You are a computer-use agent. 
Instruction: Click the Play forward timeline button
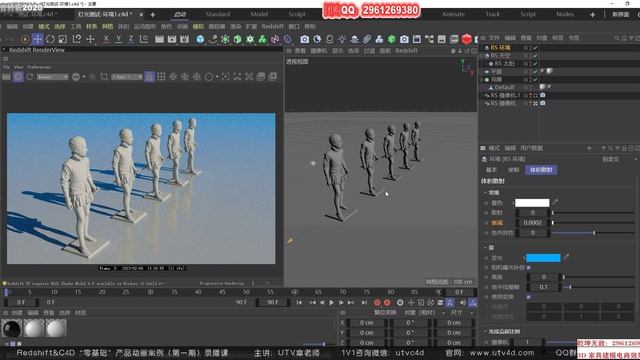(331, 302)
